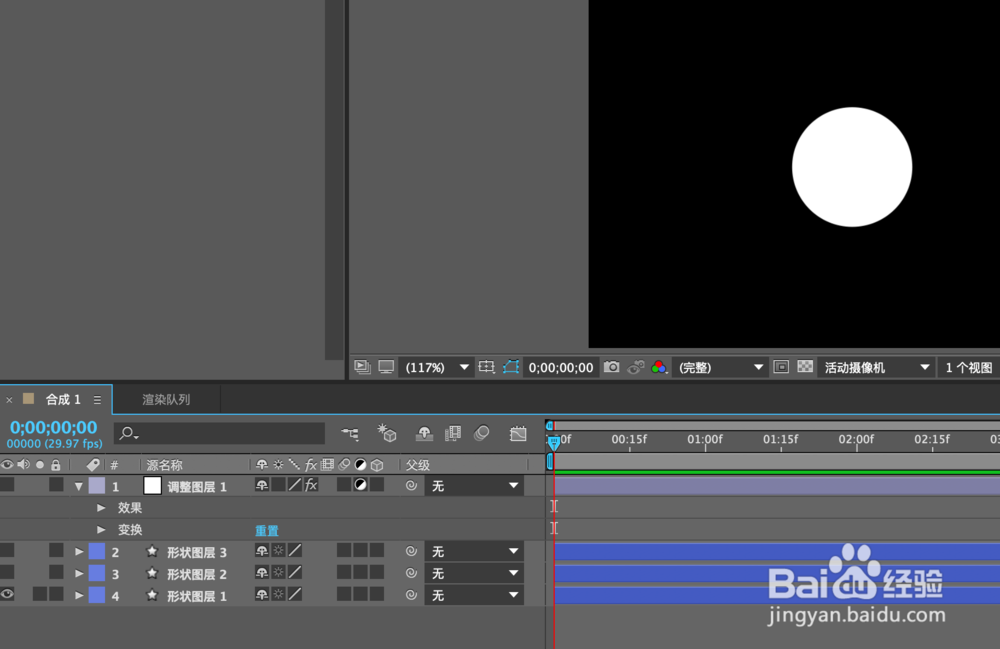This screenshot has width=1000, height=649.
Task: Expand 形状图层 3 layer properties
Action: click(79, 551)
